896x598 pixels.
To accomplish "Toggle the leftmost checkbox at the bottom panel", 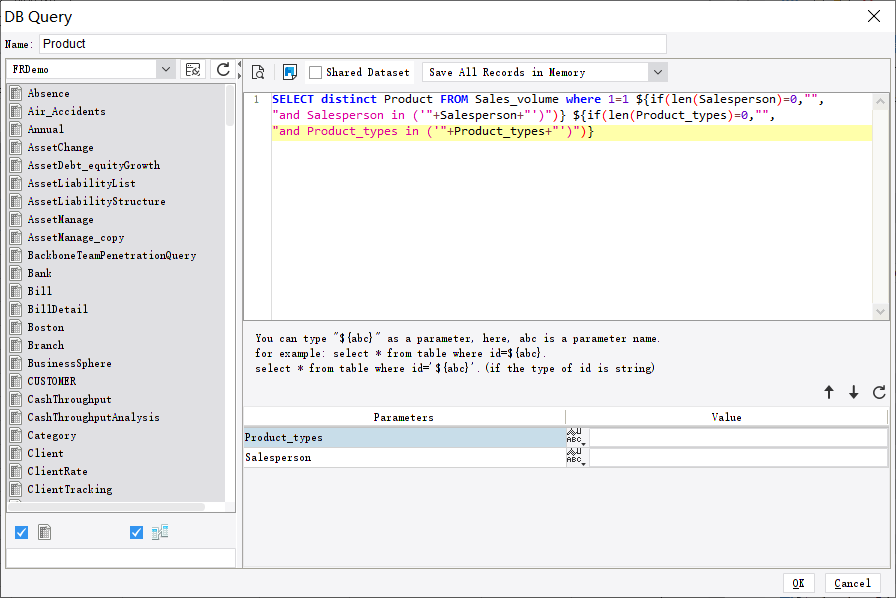I will click(x=21, y=532).
